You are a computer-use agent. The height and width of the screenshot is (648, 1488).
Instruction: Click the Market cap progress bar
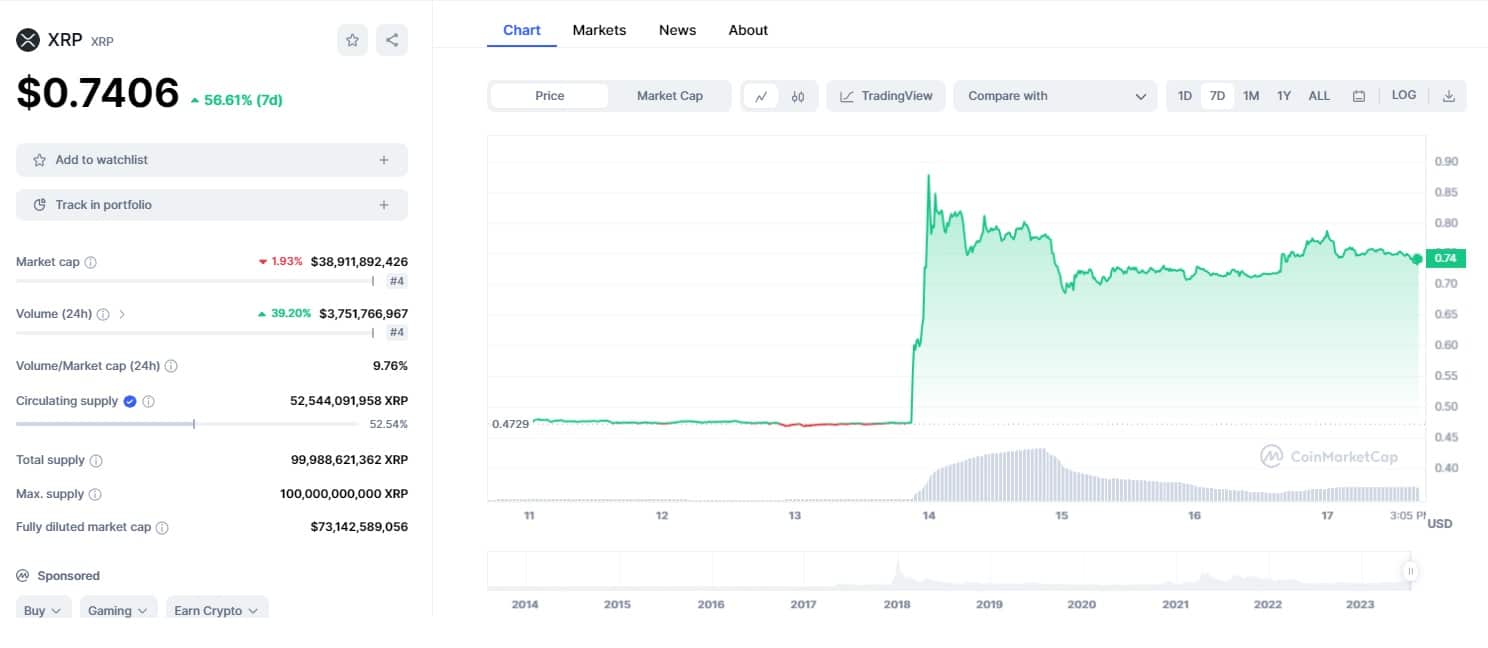click(x=195, y=281)
